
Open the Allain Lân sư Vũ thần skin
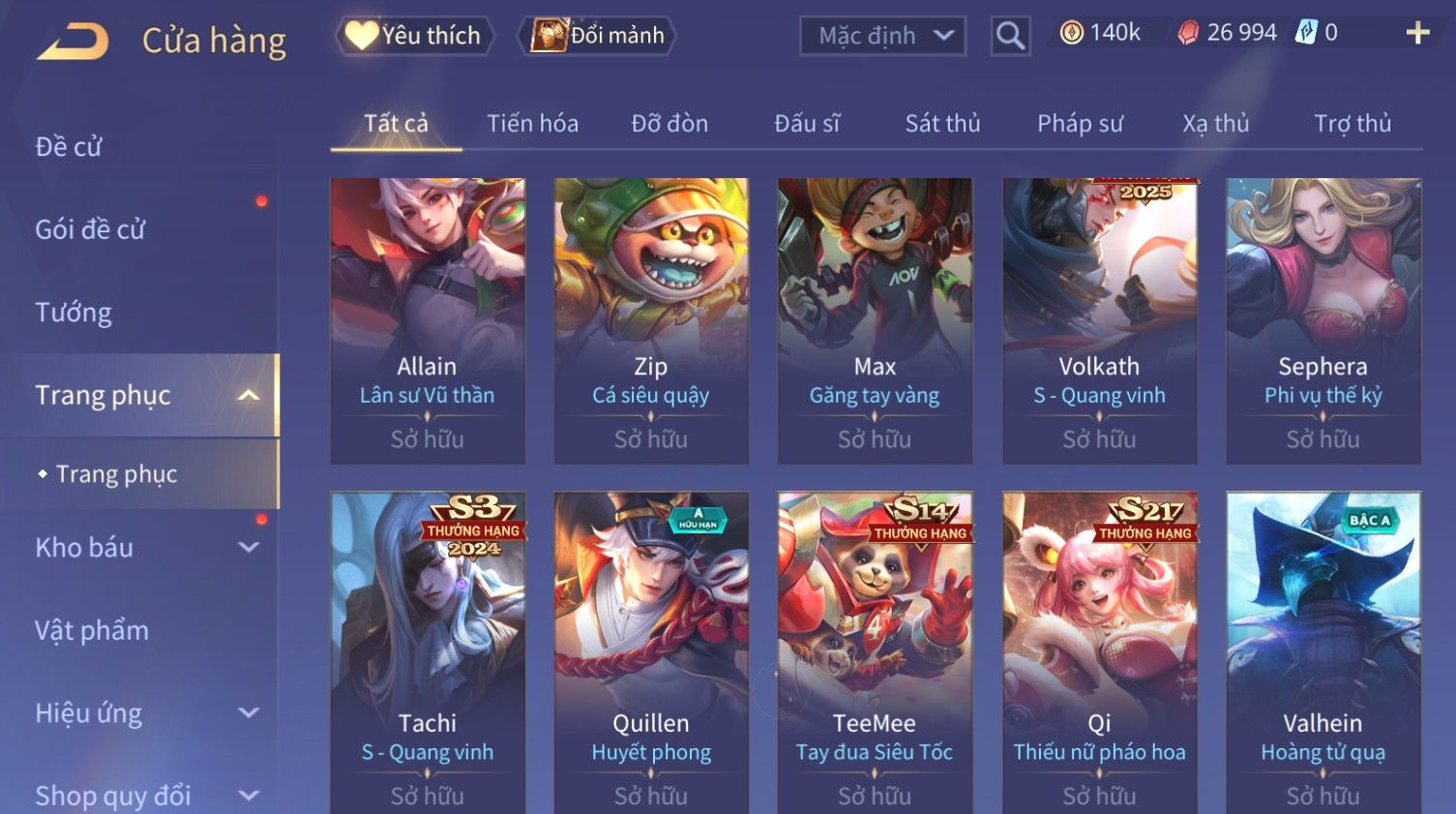click(428, 320)
